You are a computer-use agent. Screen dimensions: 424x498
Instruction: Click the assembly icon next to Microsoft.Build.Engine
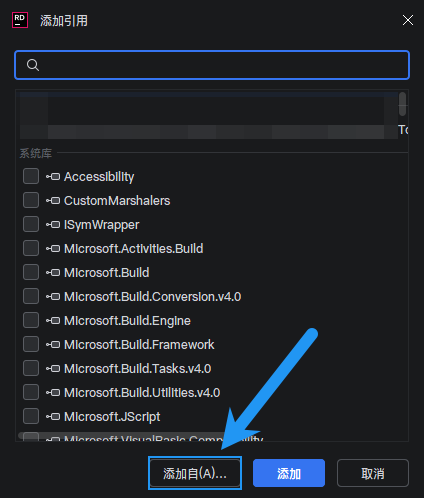pos(53,321)
